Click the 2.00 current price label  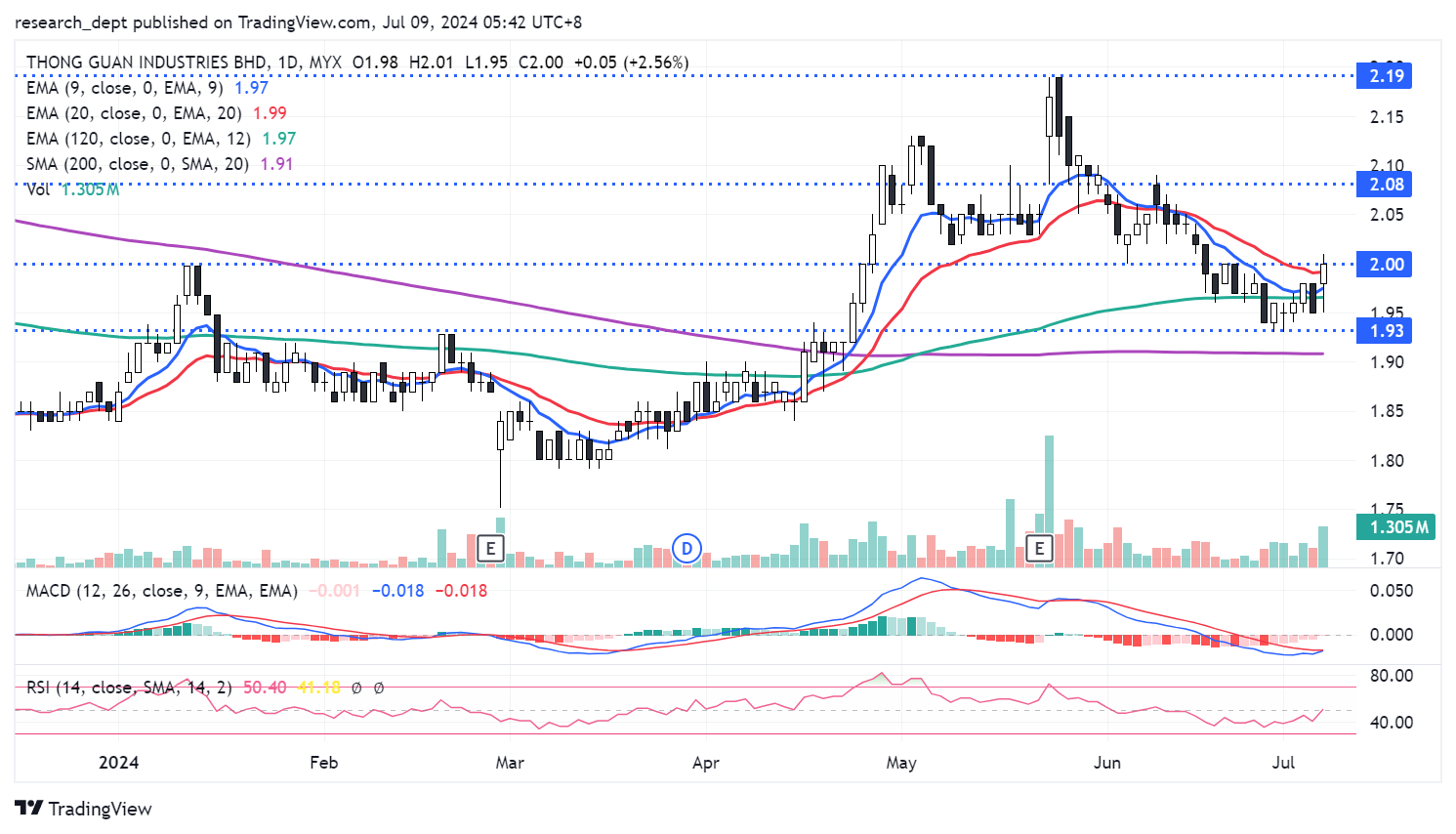pos(1386,265)
